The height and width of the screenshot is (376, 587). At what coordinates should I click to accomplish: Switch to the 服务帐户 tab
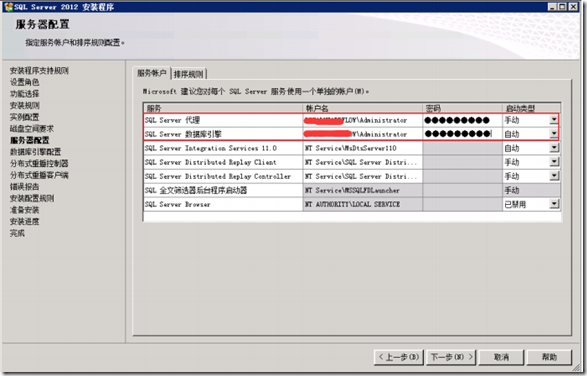tap(152, 73)
